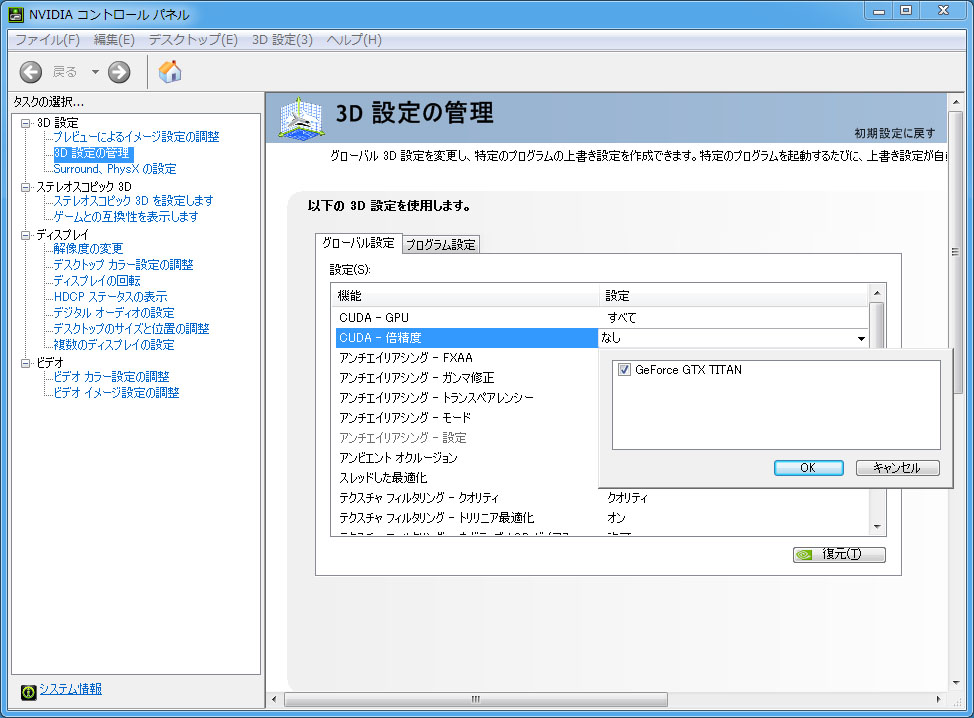Viewport: 974px width, 718px height.
Task: Switch to the プログラム設定 tab
Action: click(440, 245)
